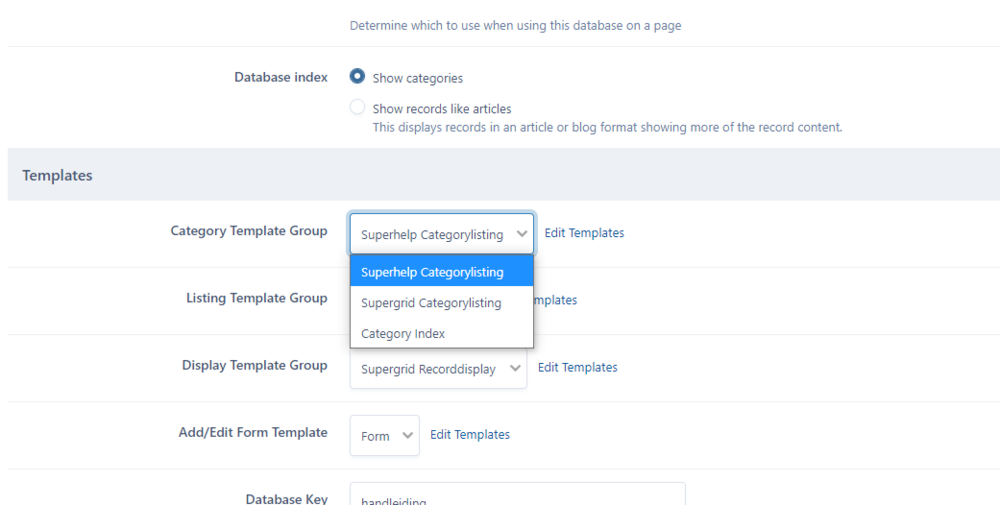Image resolution: width=1000 pixels, height=505 pixels.
Task: Click the Templates section header
Action: (x=57, y=175)
